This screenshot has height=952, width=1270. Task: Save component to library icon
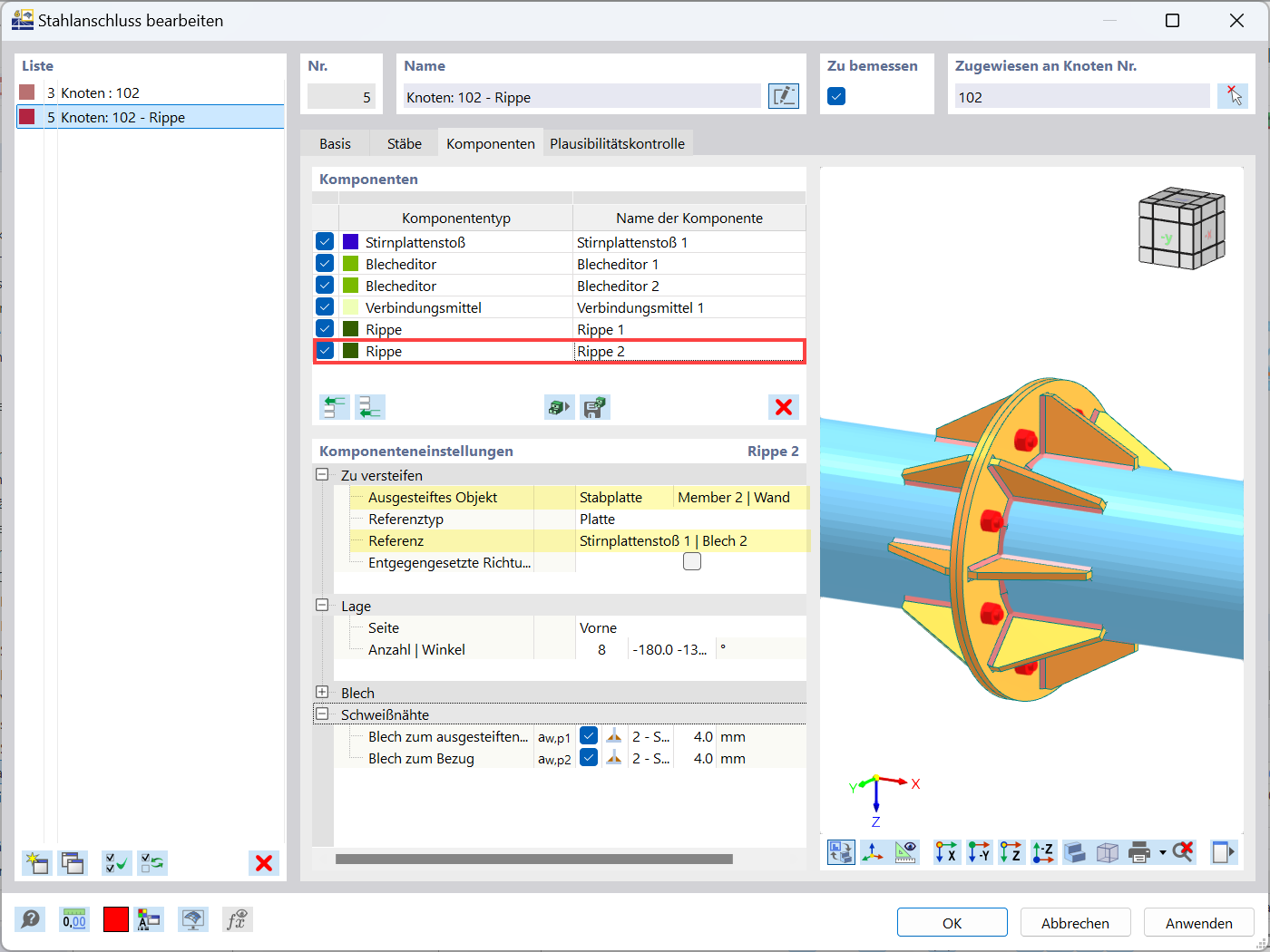pyautogui.click(x=595, y=407)
